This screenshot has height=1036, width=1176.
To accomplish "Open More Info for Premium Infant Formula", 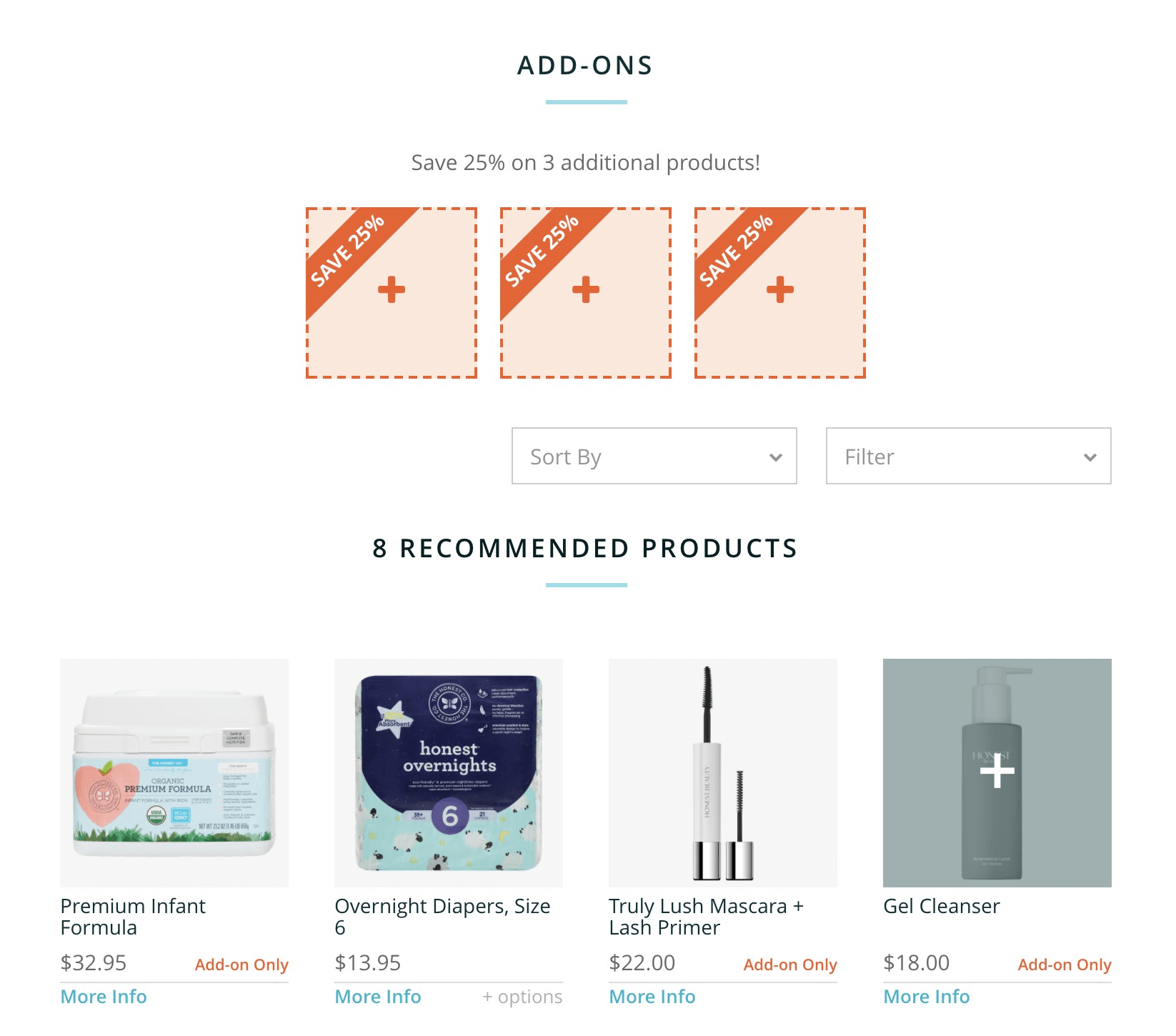I will click(104, 997).
